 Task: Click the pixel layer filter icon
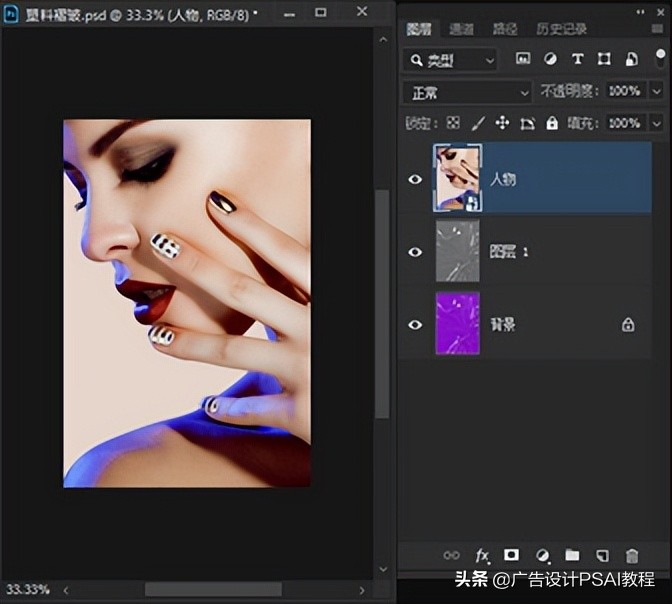pos(523,58)
